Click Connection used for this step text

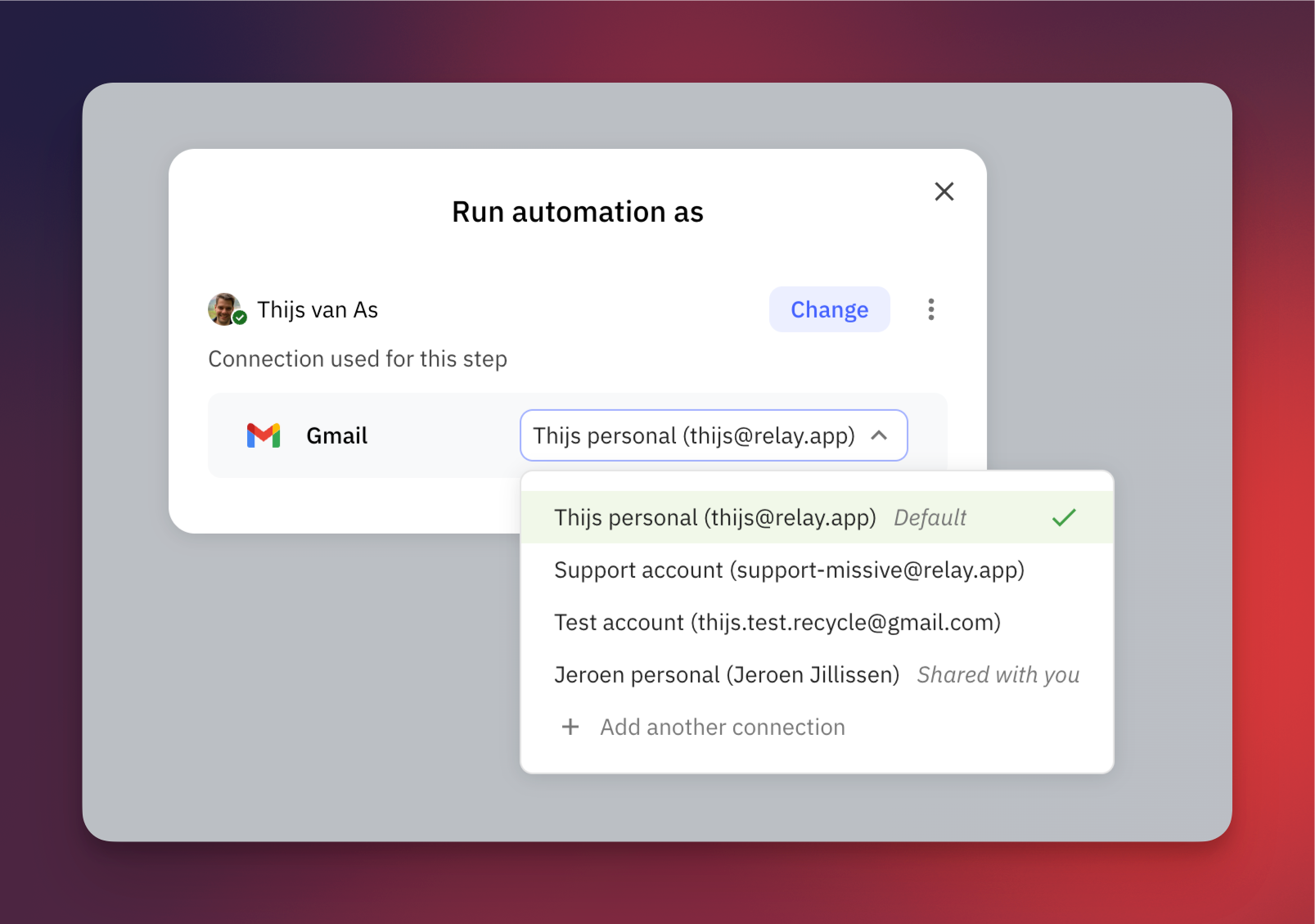pos(358,359)
